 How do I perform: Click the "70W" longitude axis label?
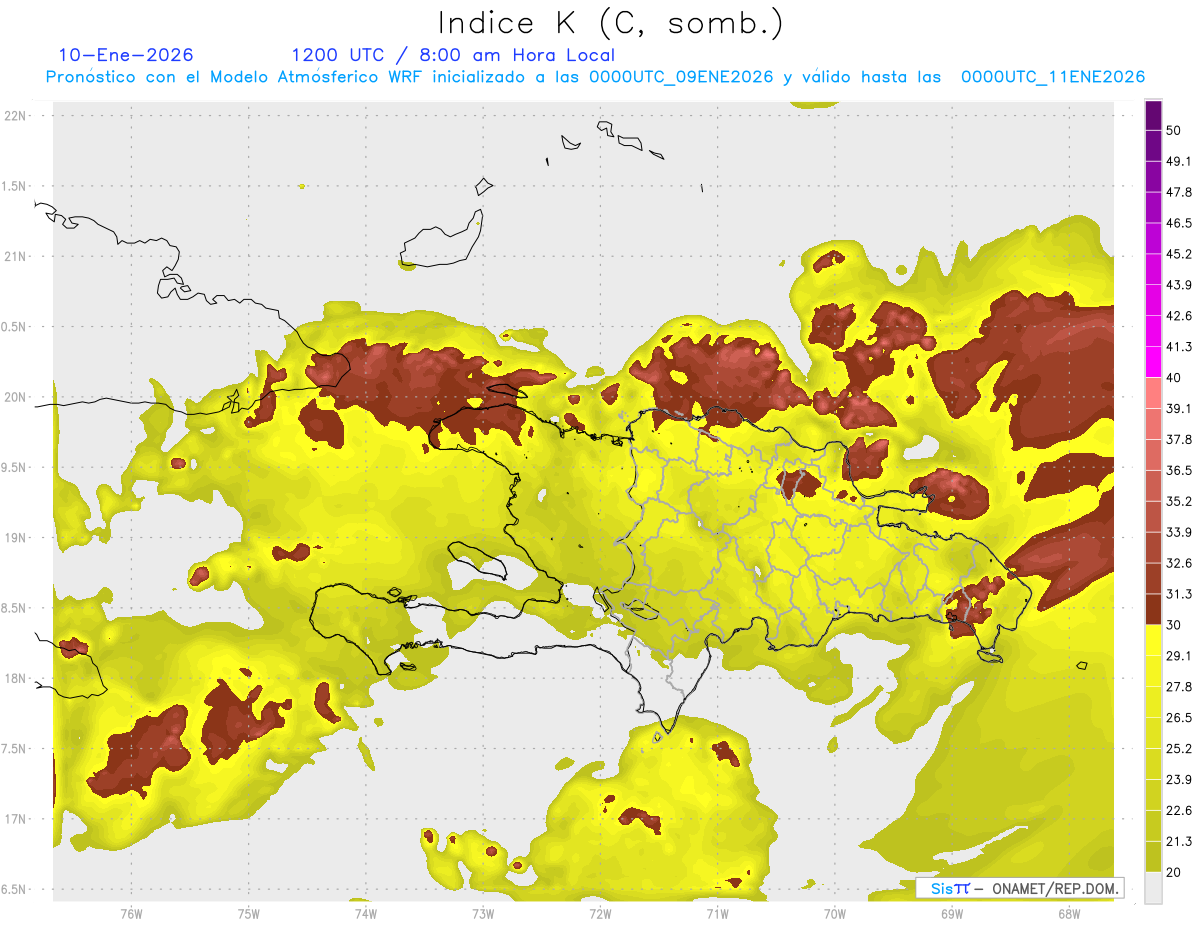(834, 914)
